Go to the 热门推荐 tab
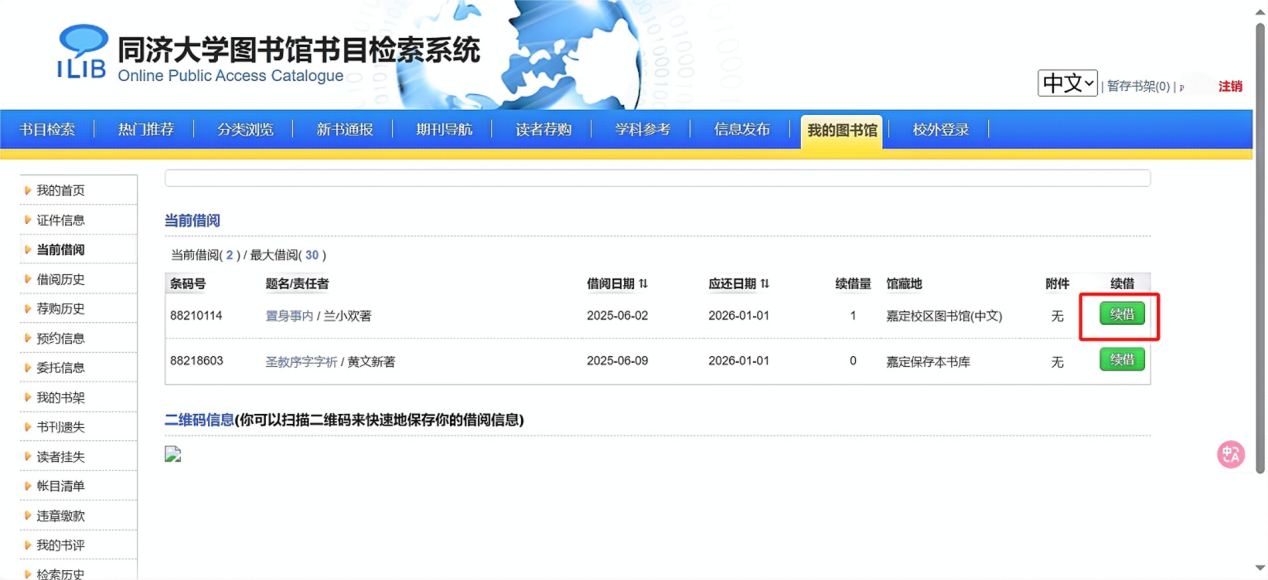The height and width of the screenshot is (580, 1268). (x=146, y=129)
